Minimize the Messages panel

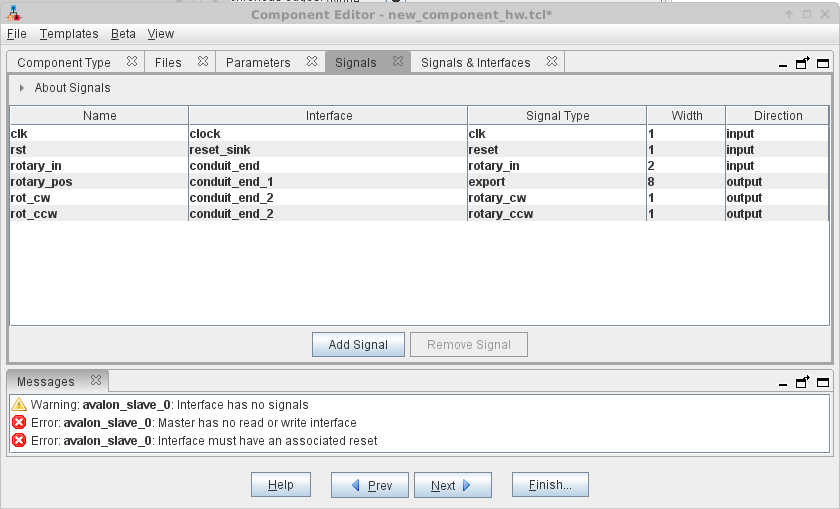(784, 383)
